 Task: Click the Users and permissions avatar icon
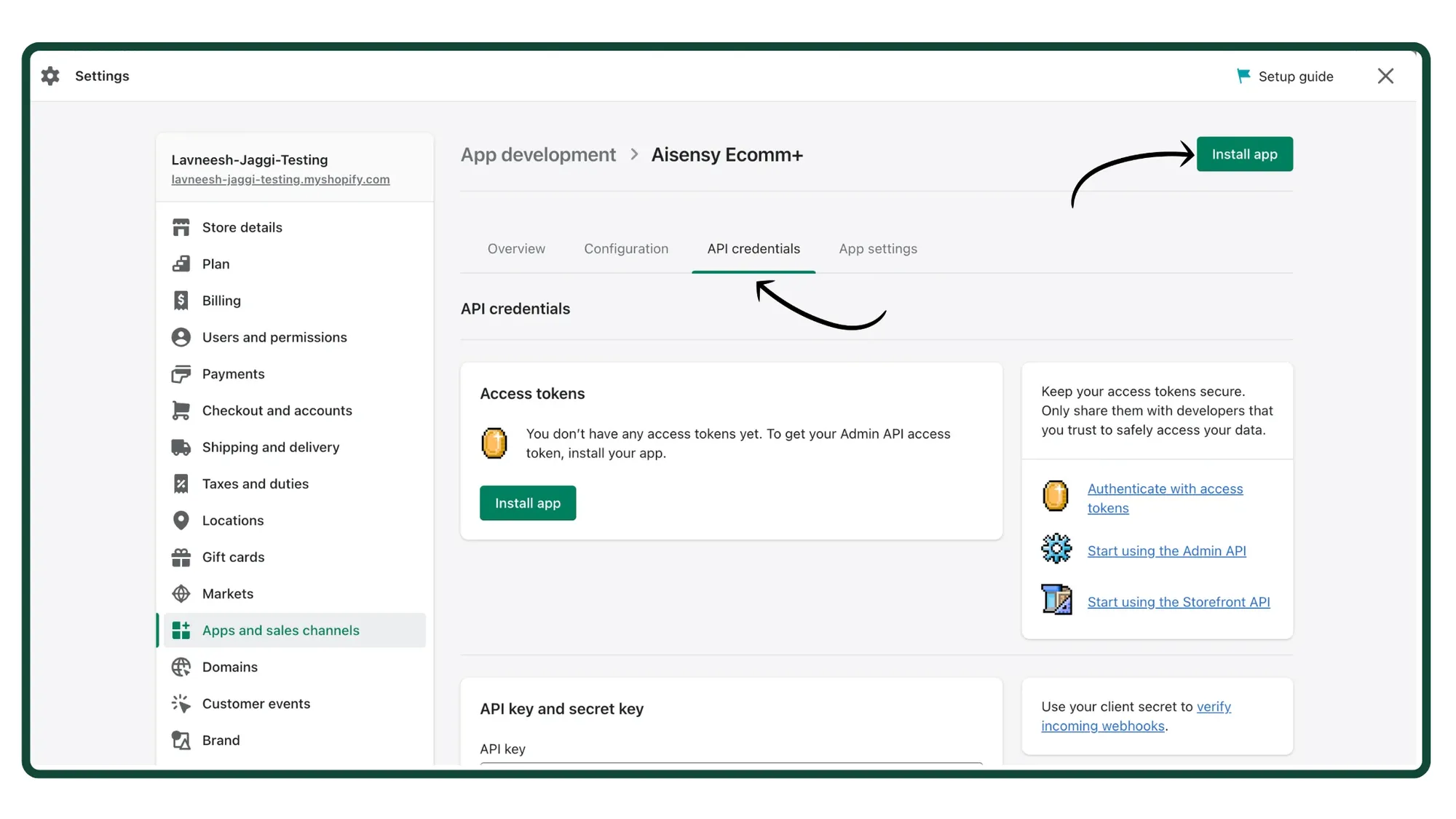tap(181, 337)
